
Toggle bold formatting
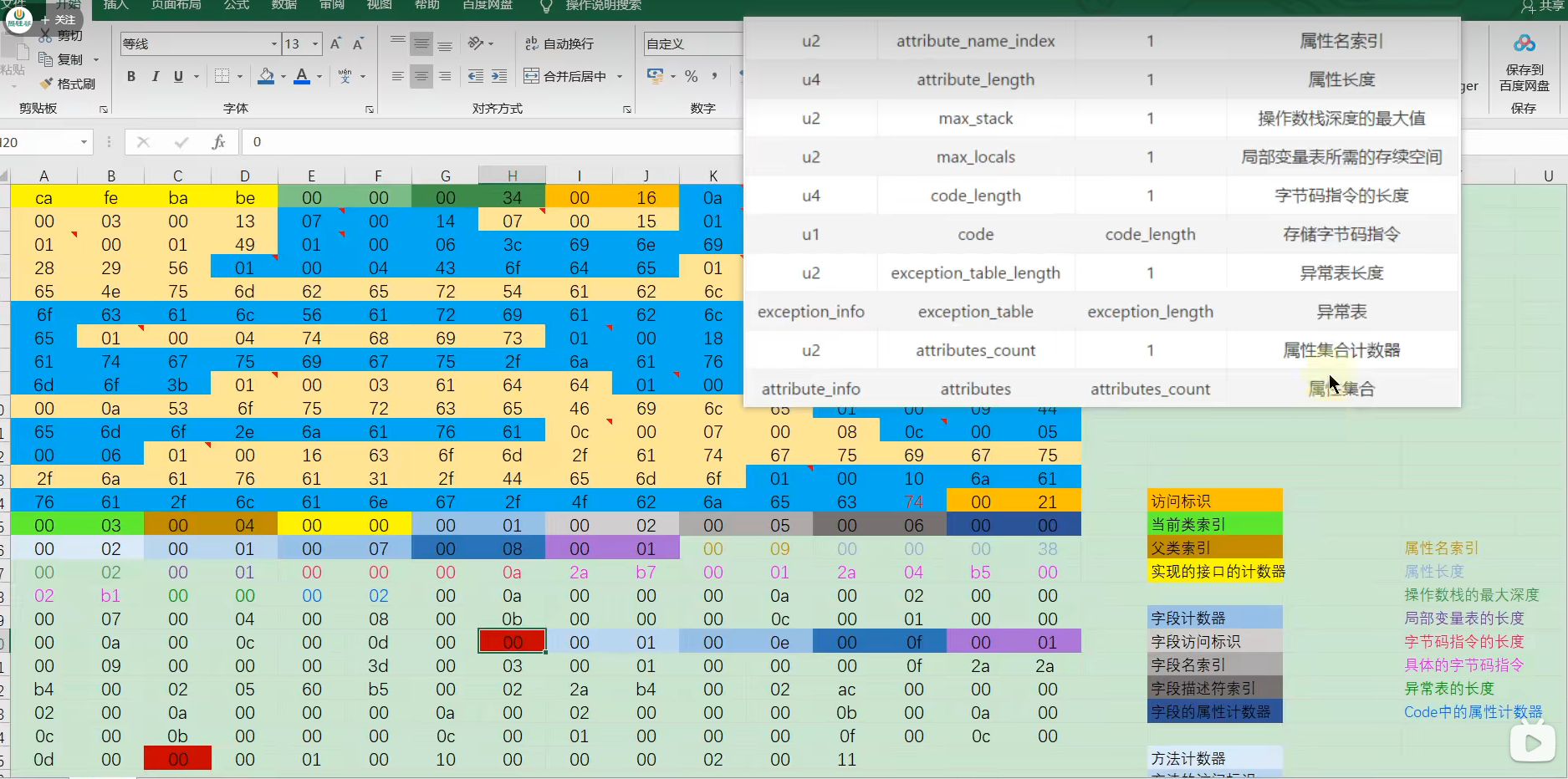131,76
